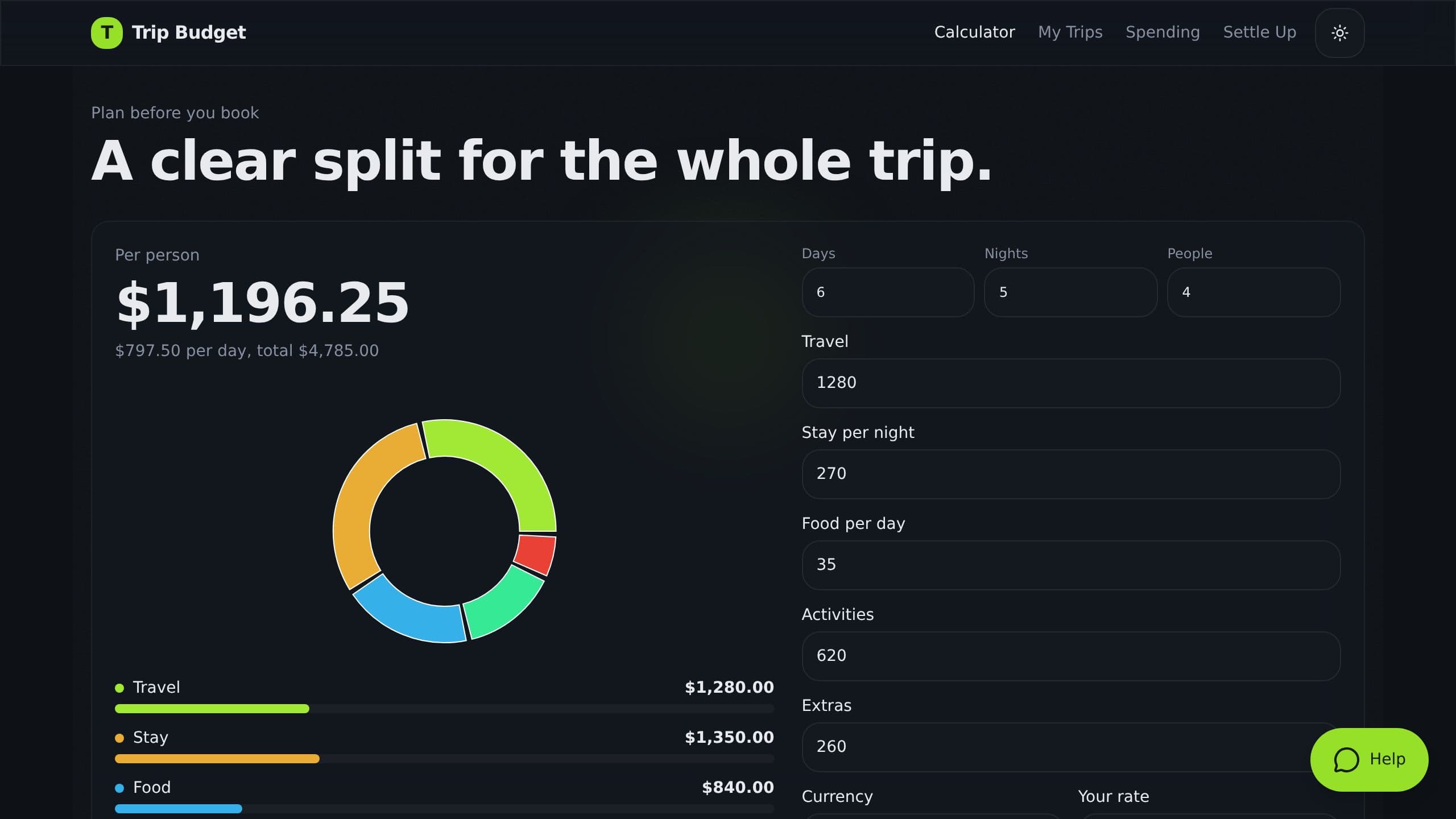
Task: Click the $1,350.00 Stay amount
Action: (x=729, y=738)
